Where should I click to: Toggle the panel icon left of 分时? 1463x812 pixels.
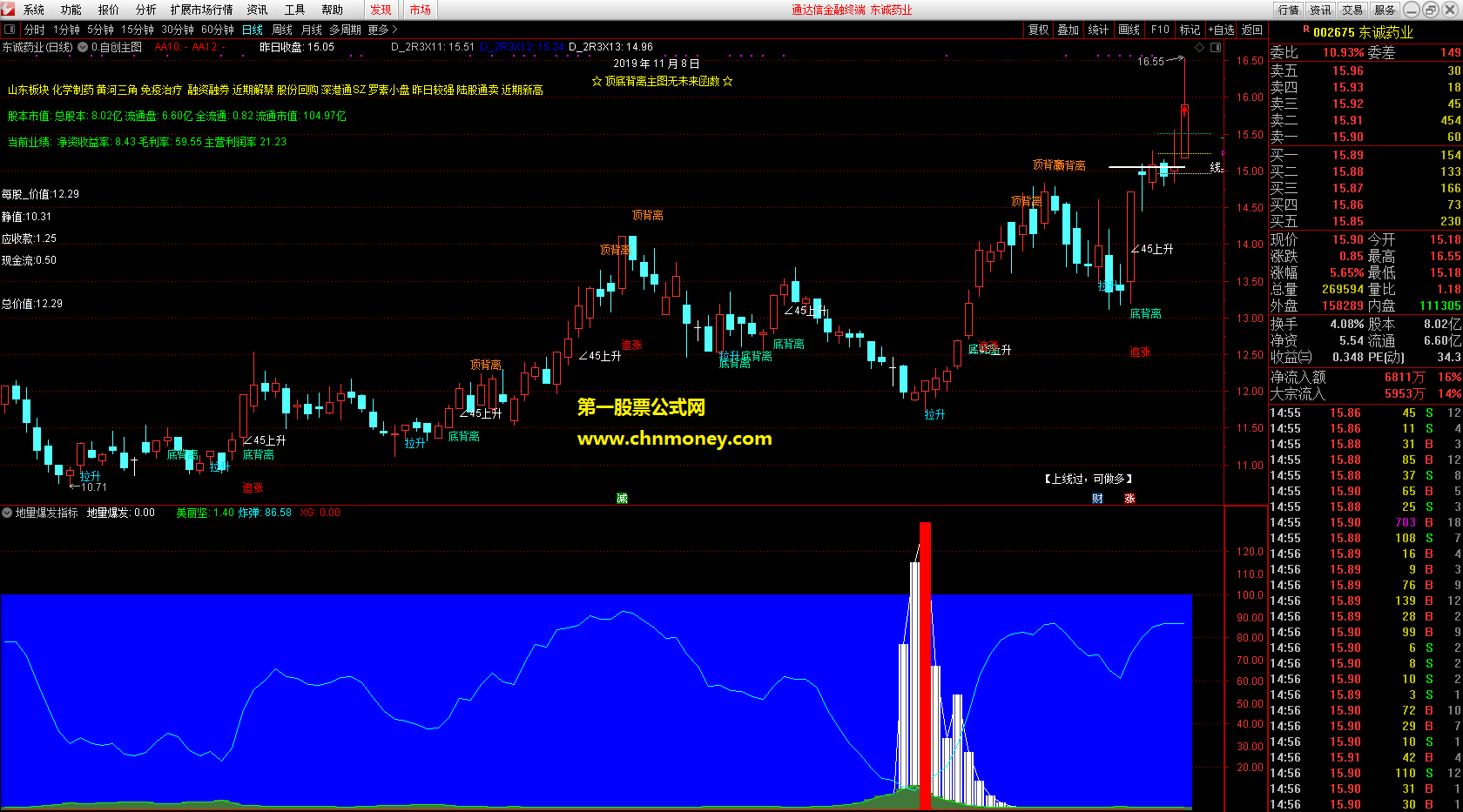point(10,30)
